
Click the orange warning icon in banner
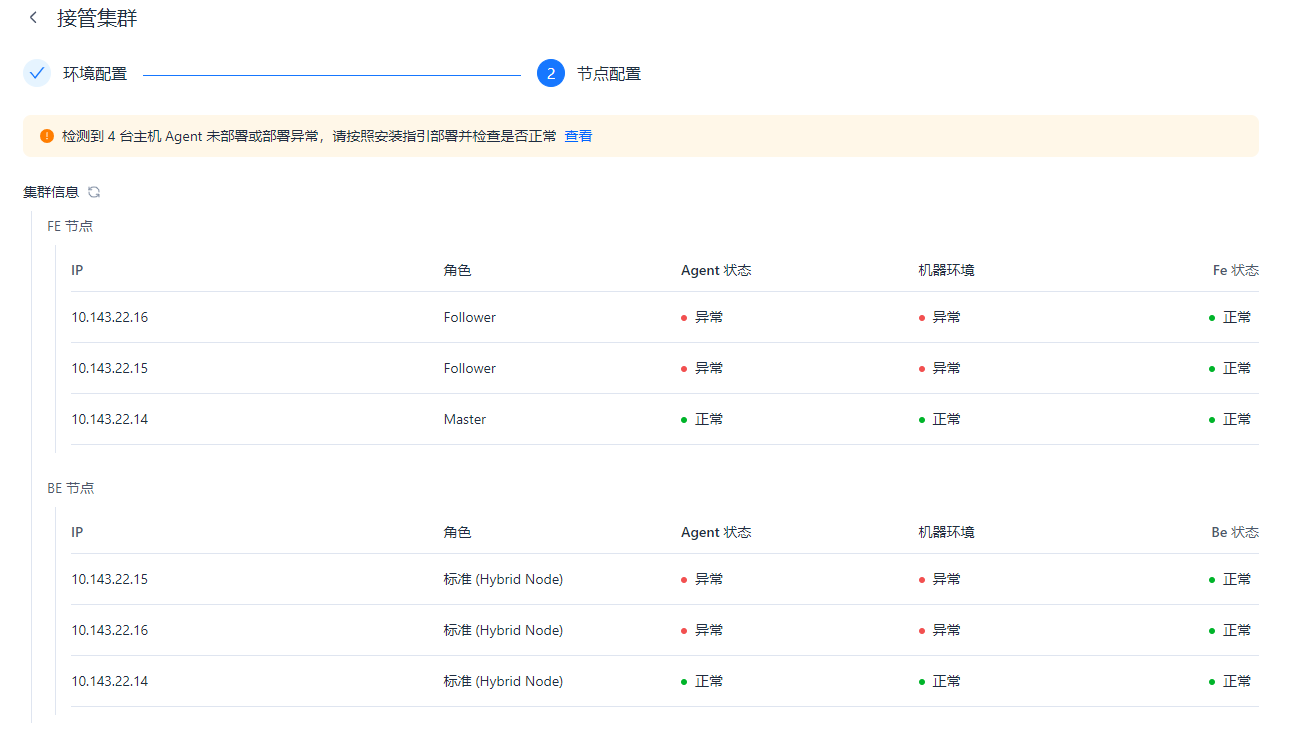click(47, 136)
